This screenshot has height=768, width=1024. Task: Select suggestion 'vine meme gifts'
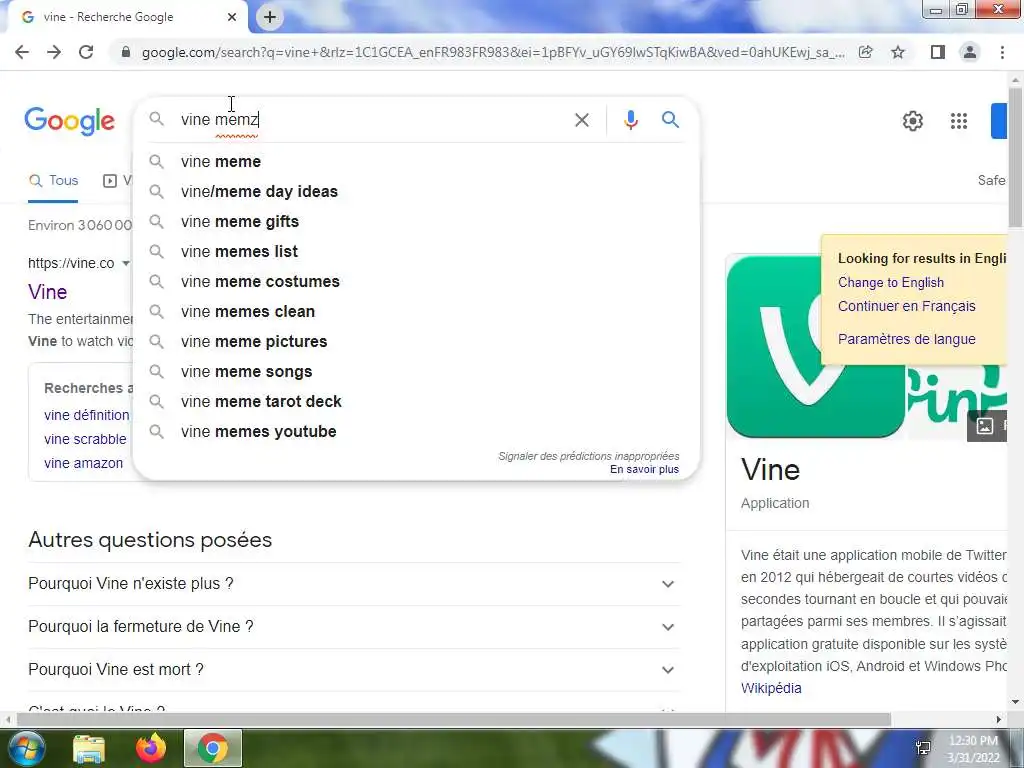416,221
